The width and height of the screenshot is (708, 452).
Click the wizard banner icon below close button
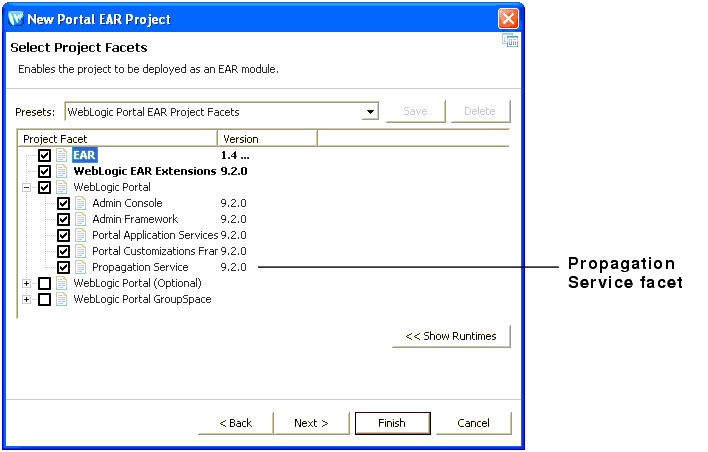coord(510,41)
